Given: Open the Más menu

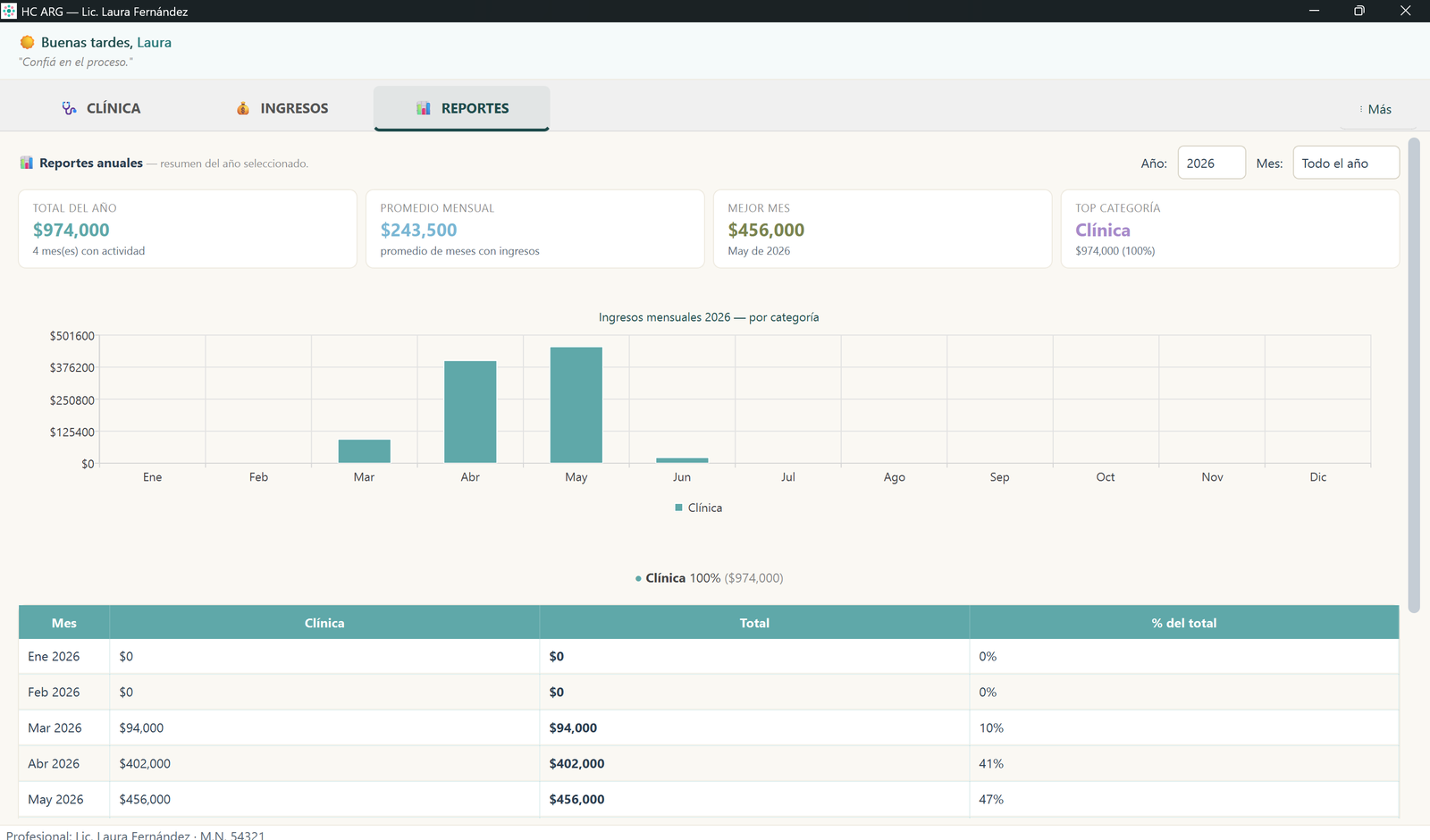Looking at the screenshot, I should pyautogui.click(x=1377, y=109).
